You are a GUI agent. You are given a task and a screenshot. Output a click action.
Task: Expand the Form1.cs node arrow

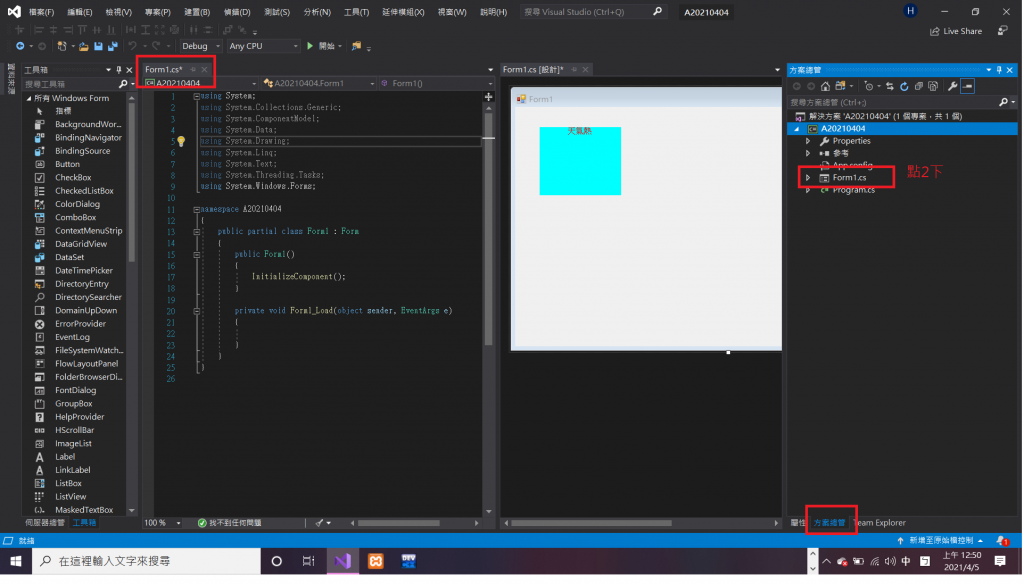pos(808,178)
